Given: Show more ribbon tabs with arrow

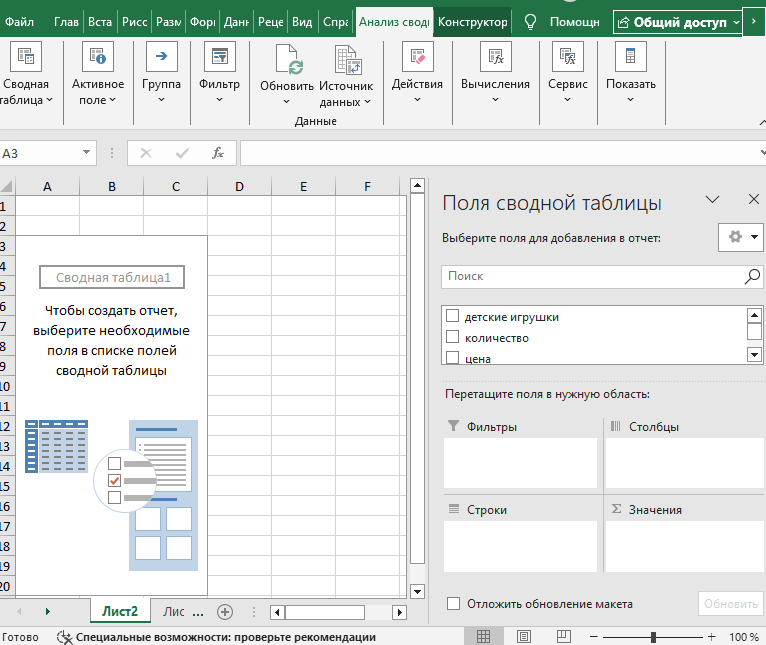Looking at the screenshot, I should [754, 22].
